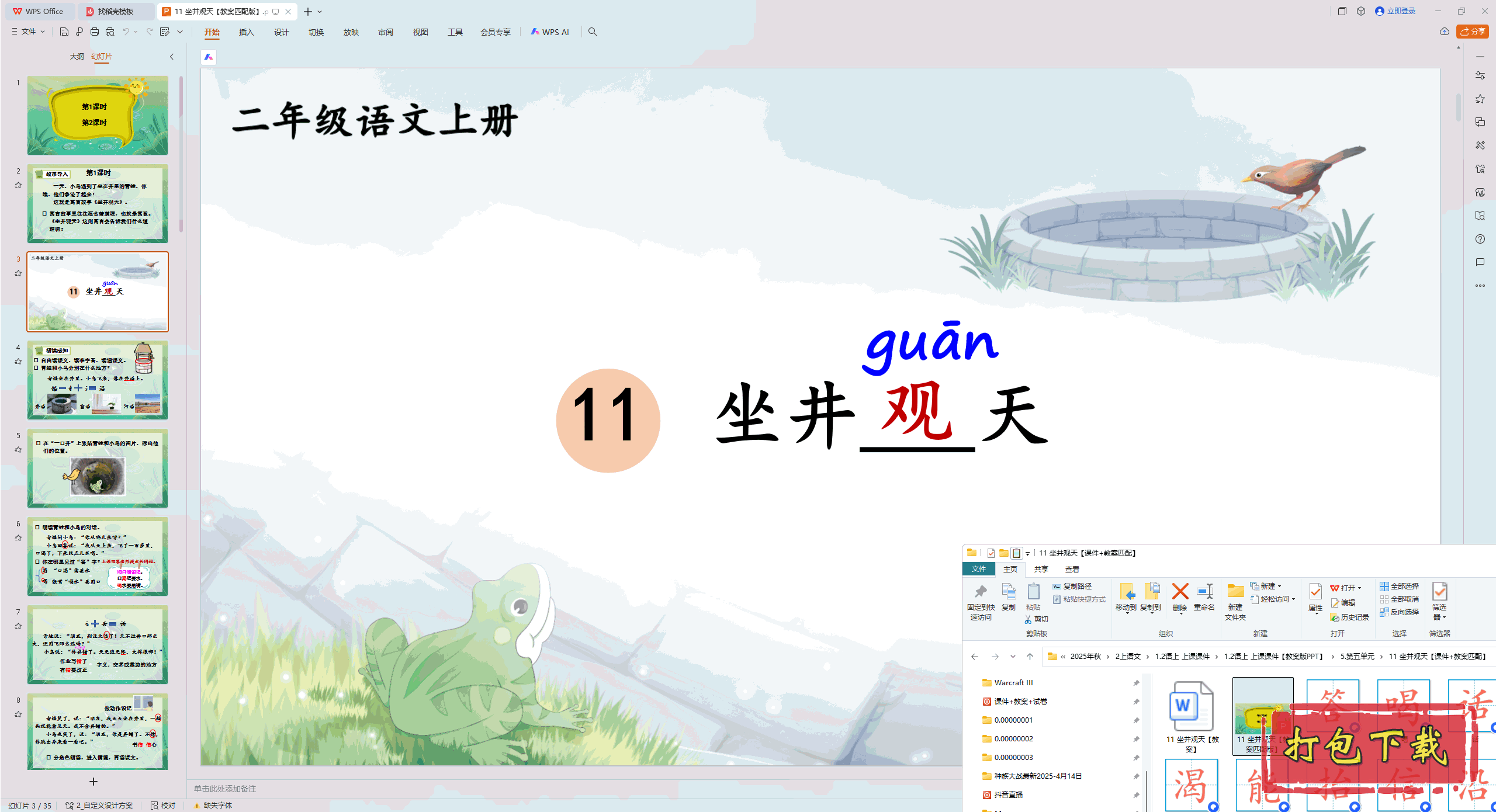This screenshot has width=1496, height=812.
Task: Toggle the star marker beside slide 6
Action: [x=18, y=538]
